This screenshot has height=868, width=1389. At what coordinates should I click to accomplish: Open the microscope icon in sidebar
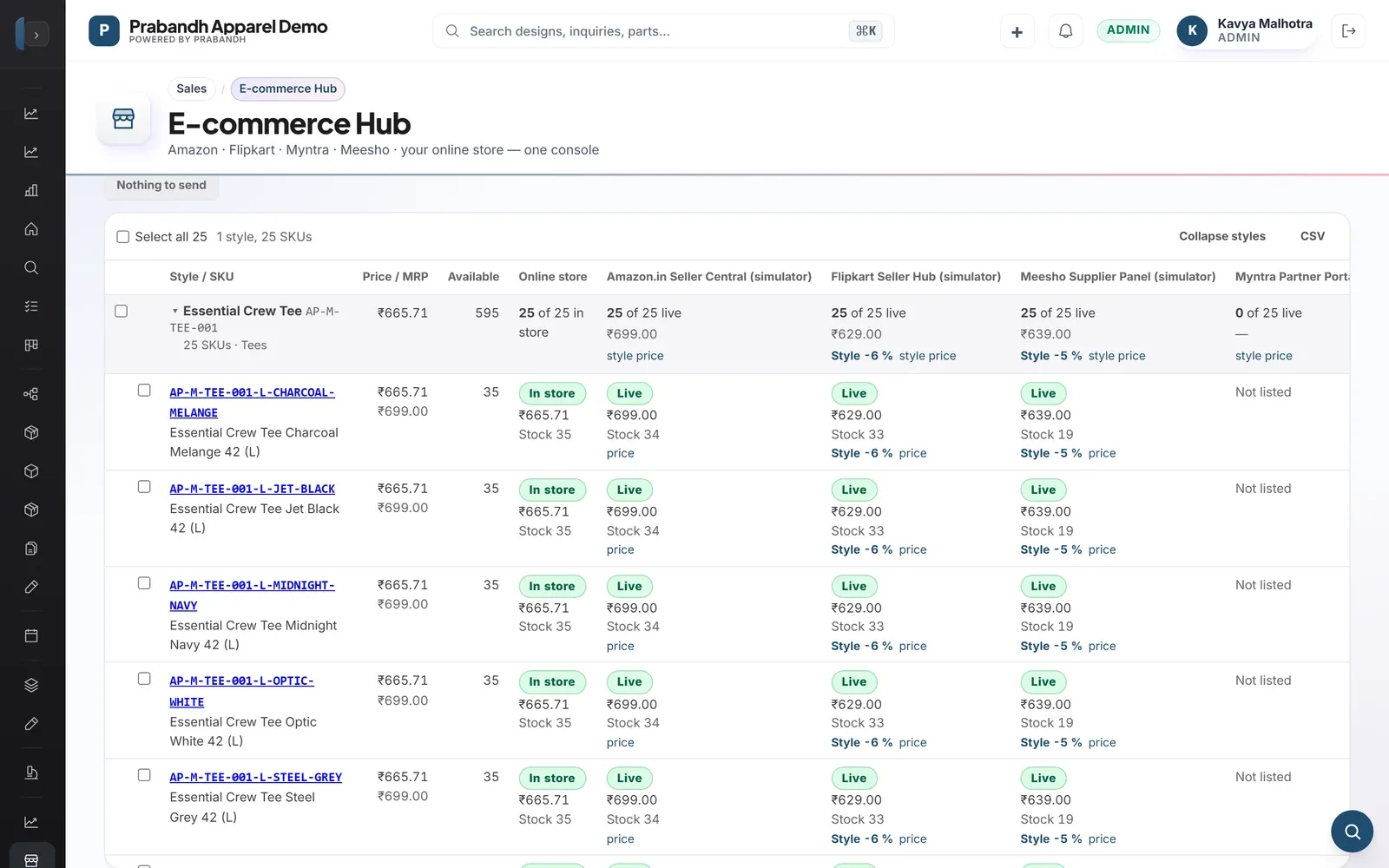point(31,773)
